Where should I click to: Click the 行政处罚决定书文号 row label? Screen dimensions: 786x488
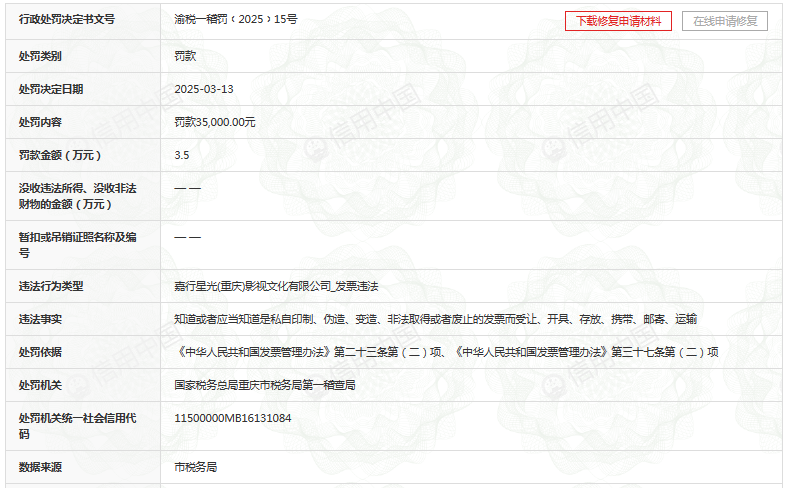pos(67,20)
